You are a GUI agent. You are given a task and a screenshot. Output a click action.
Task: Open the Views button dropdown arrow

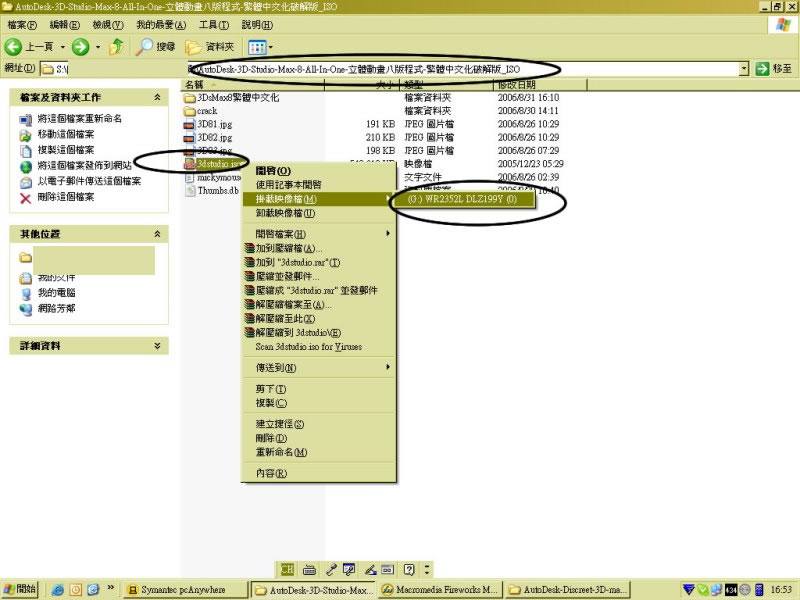tap(270, 47)
